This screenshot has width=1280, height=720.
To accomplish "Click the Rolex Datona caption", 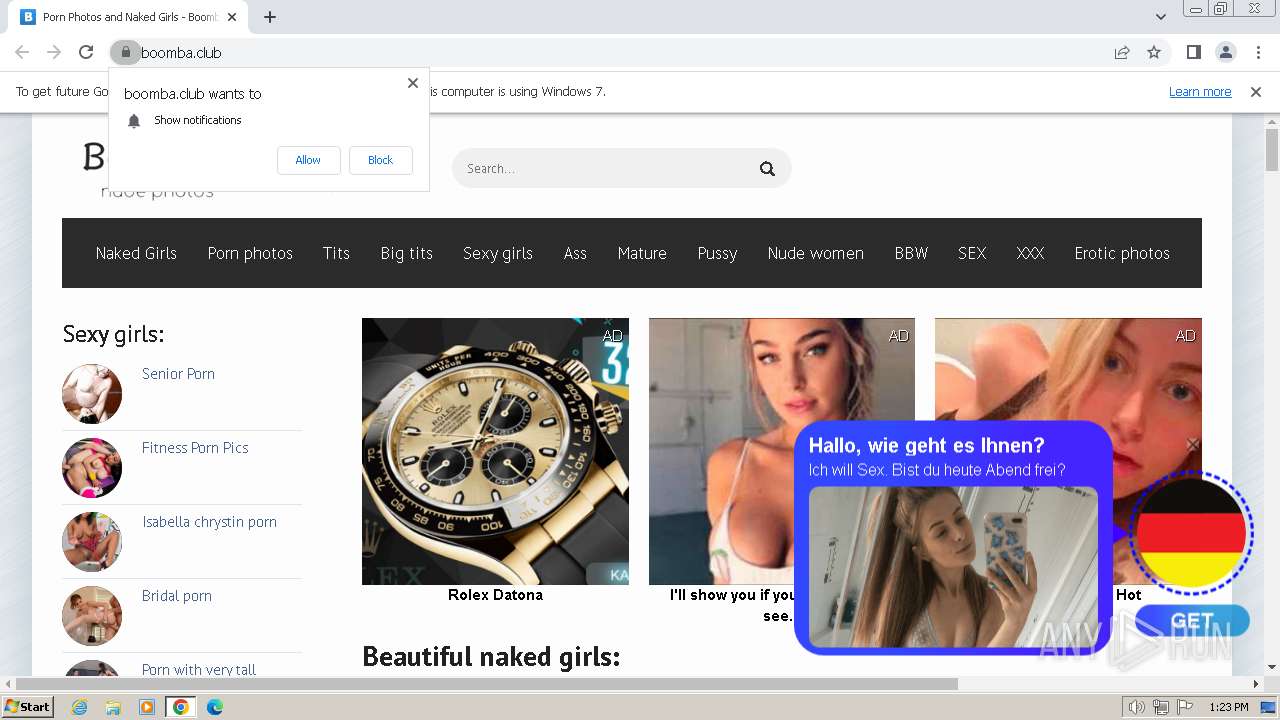I will click(x=495, y=595).
